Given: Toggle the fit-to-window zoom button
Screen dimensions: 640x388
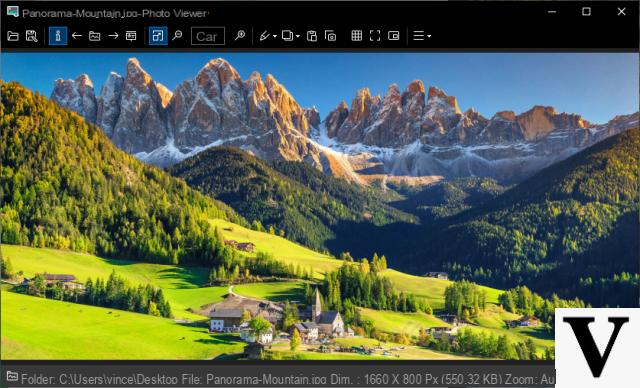Looking at the screenshot, I should pos(158,36).
